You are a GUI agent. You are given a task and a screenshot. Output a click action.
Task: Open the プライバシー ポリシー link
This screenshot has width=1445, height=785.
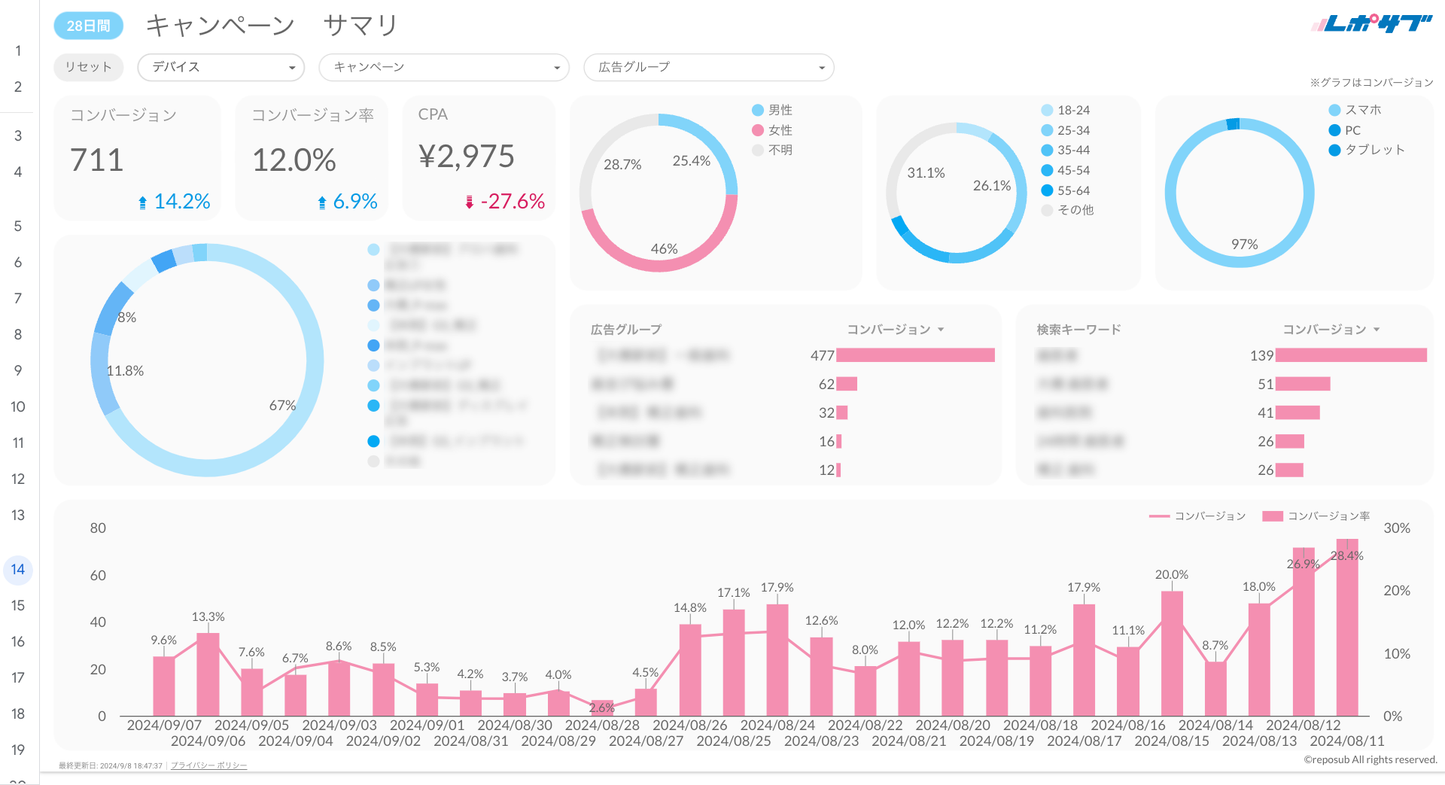pyautogui.click(x=209, y=765)
